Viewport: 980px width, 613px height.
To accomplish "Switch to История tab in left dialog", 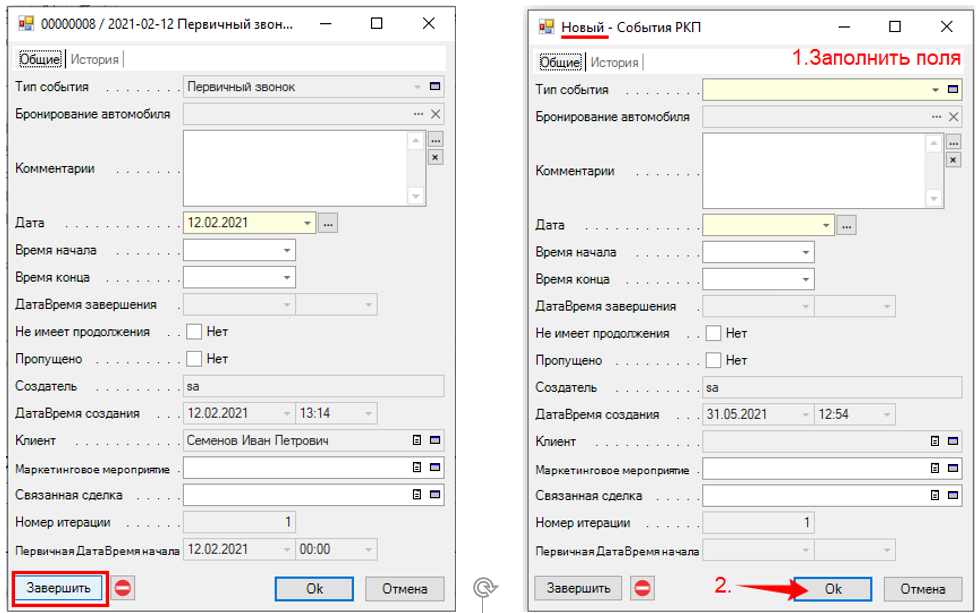I will (95, 60).
